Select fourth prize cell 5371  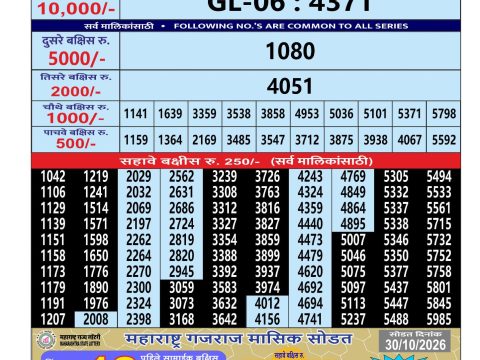(410, 114)
